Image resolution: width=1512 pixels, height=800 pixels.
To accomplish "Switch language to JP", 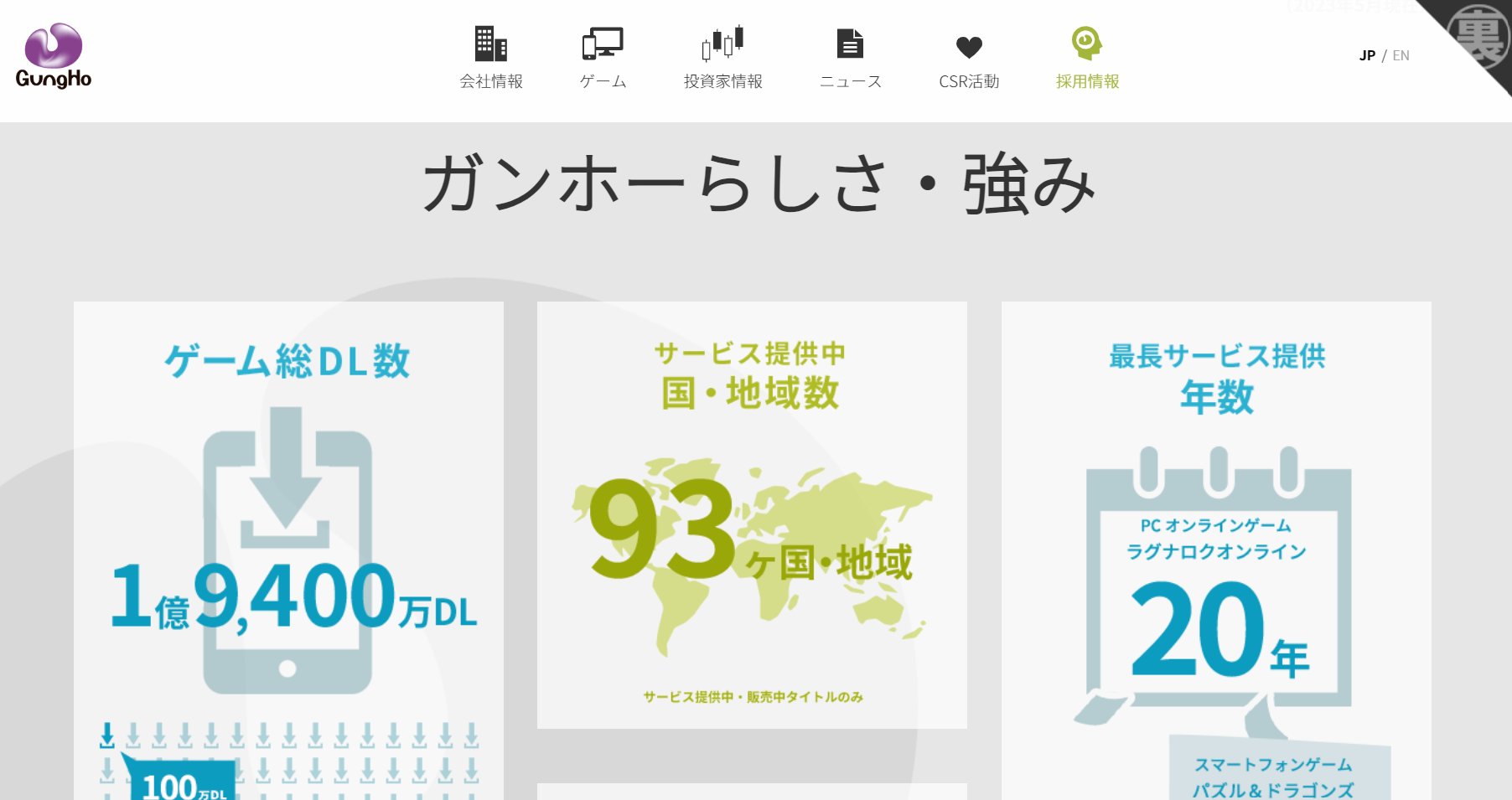I will [1367, 55].
